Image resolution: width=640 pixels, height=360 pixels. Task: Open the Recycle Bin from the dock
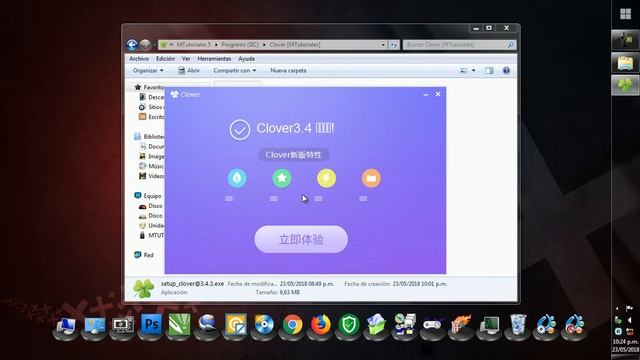(x=518, y=324)
